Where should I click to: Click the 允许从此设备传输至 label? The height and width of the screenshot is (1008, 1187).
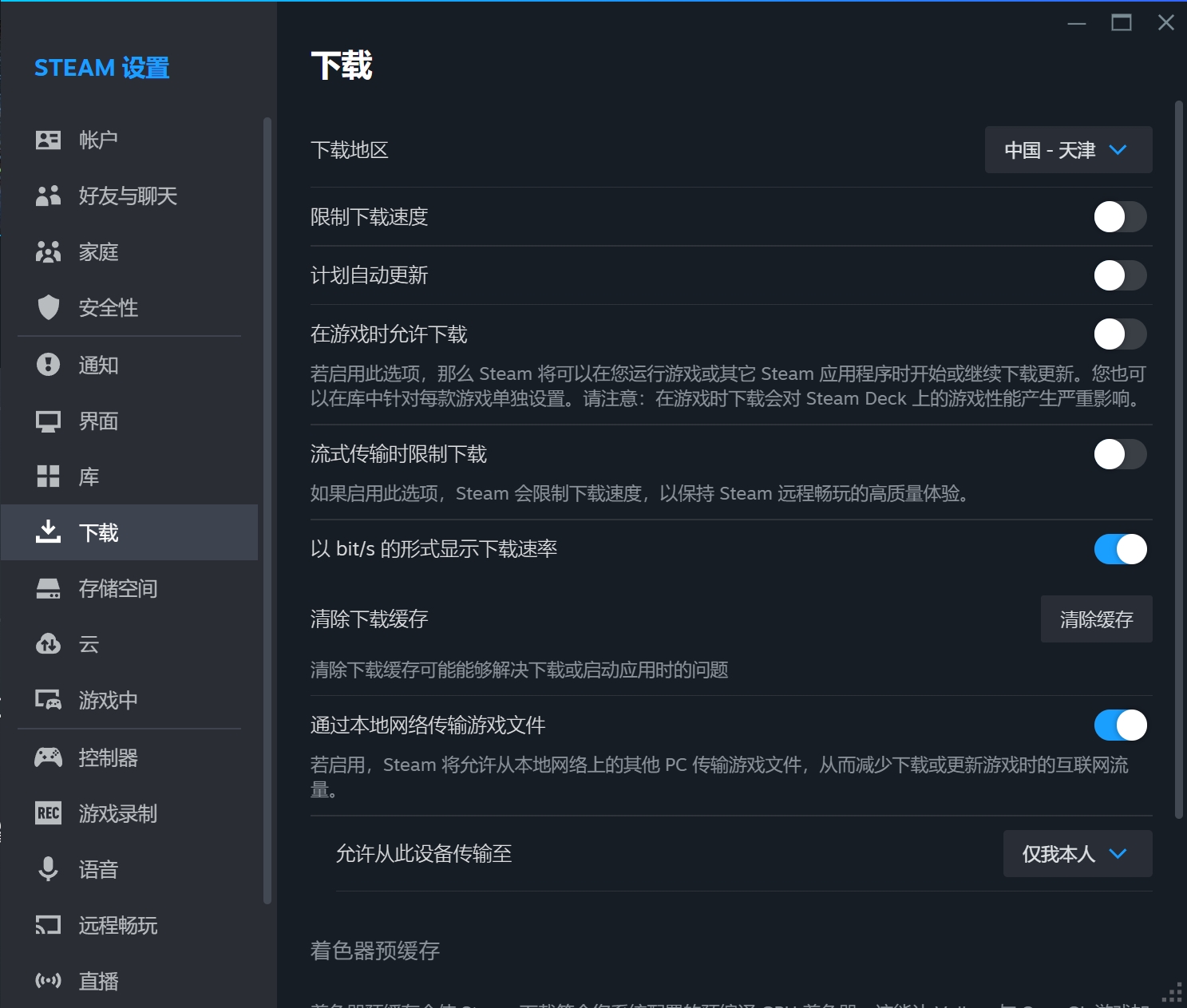[x=424, y=854]
